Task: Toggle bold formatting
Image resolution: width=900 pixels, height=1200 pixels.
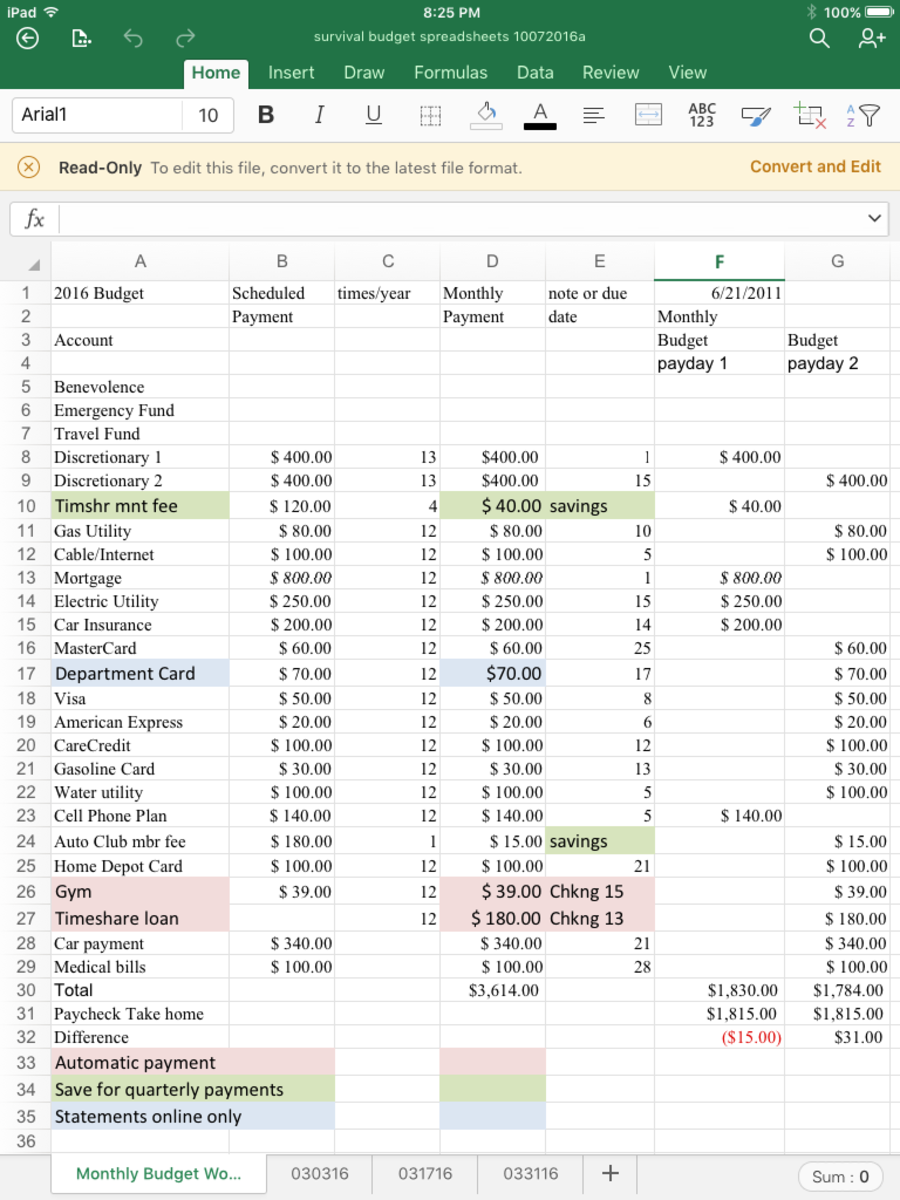Action: [x=266, y=116]
